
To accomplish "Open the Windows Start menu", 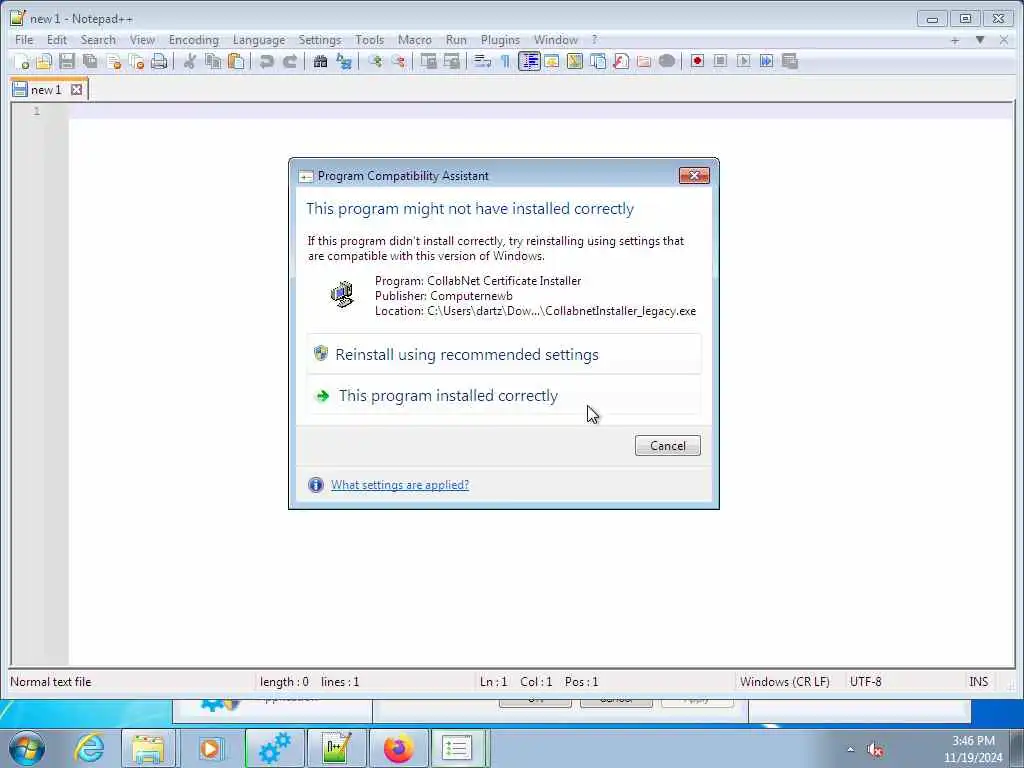I will [27, 748].
